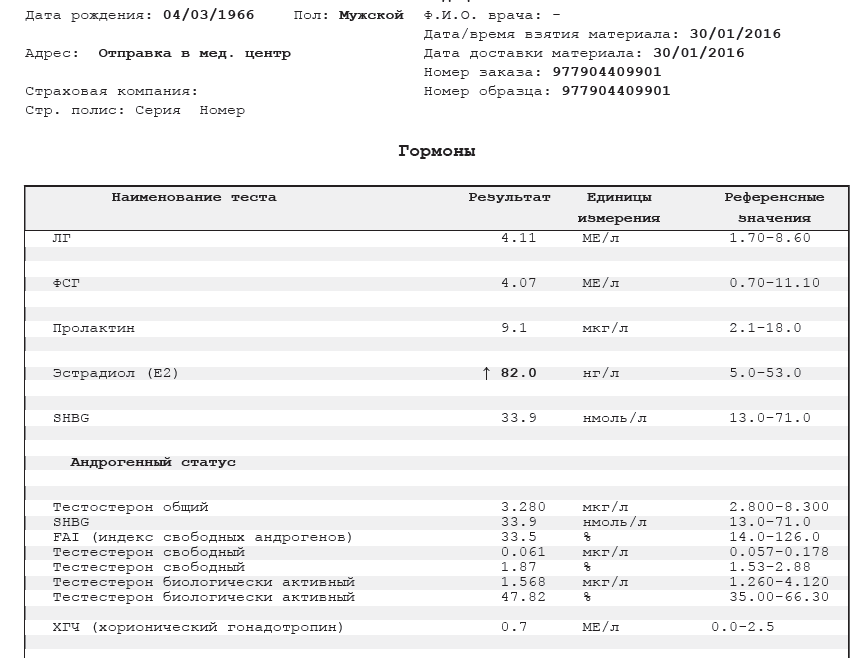Click the reference range 14.0-126.0

774,537
